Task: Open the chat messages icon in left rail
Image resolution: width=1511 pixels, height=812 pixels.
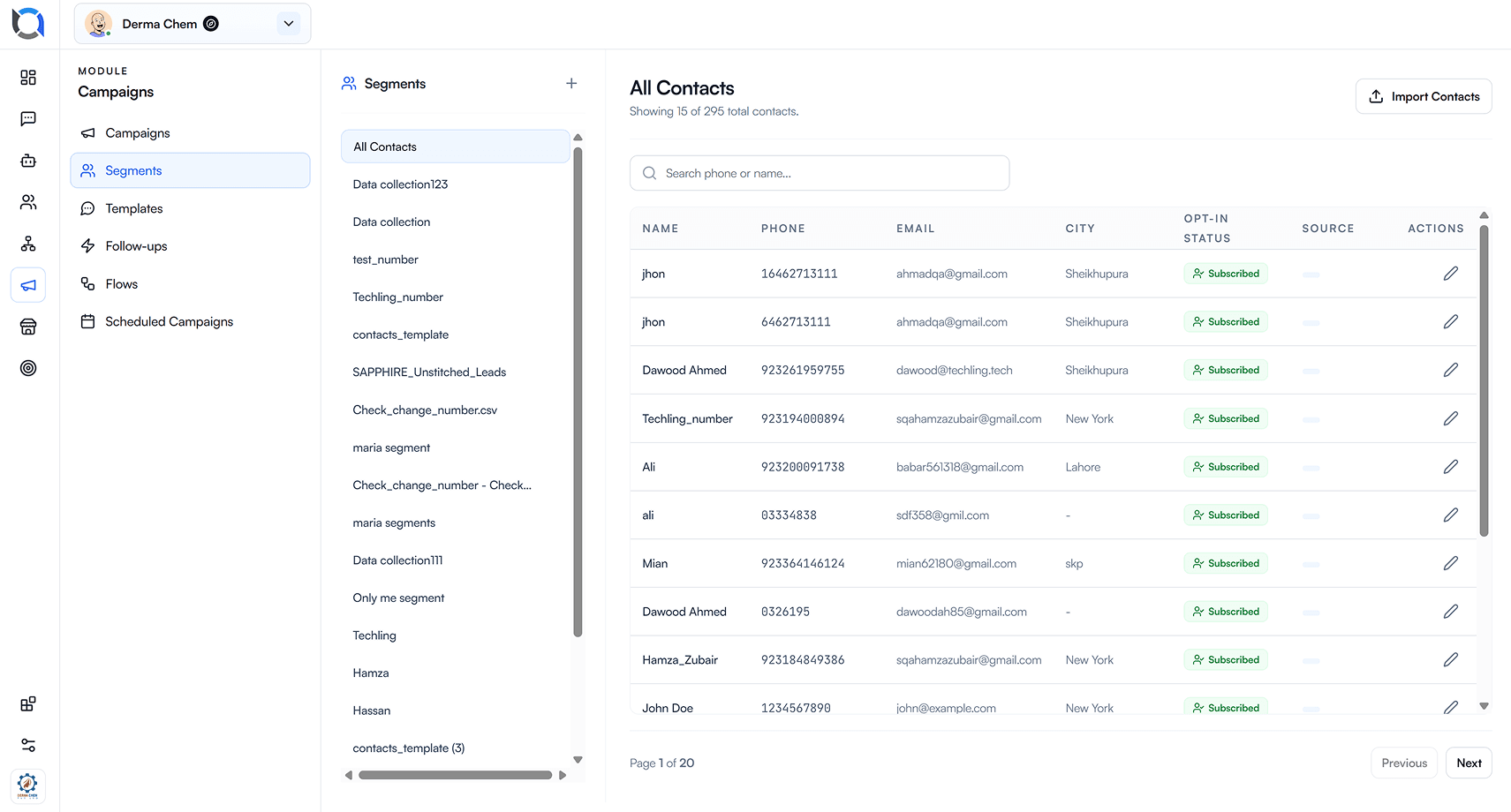Action: pos(28,119)
